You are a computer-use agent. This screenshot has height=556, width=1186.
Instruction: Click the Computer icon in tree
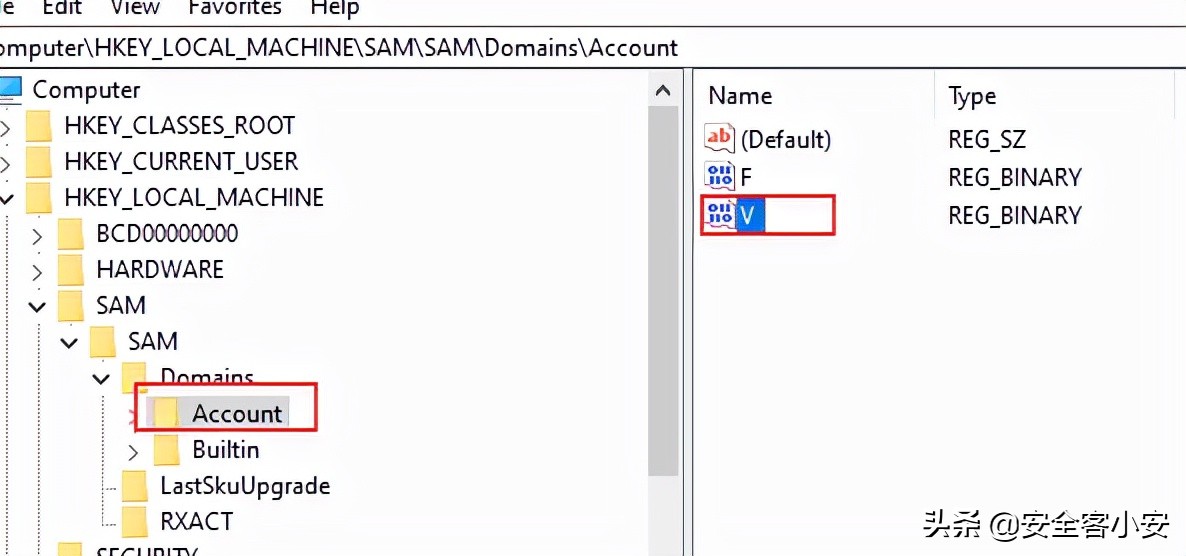10,90
